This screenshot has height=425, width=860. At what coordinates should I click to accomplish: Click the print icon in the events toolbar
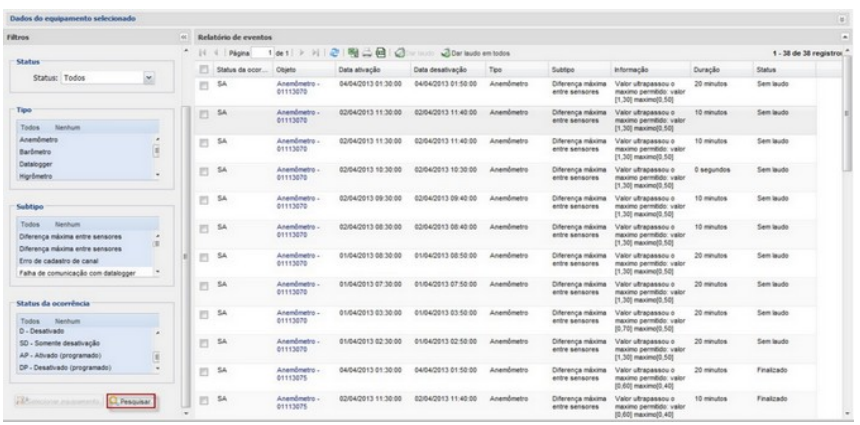pyautogui.click(x=367, y=51)
